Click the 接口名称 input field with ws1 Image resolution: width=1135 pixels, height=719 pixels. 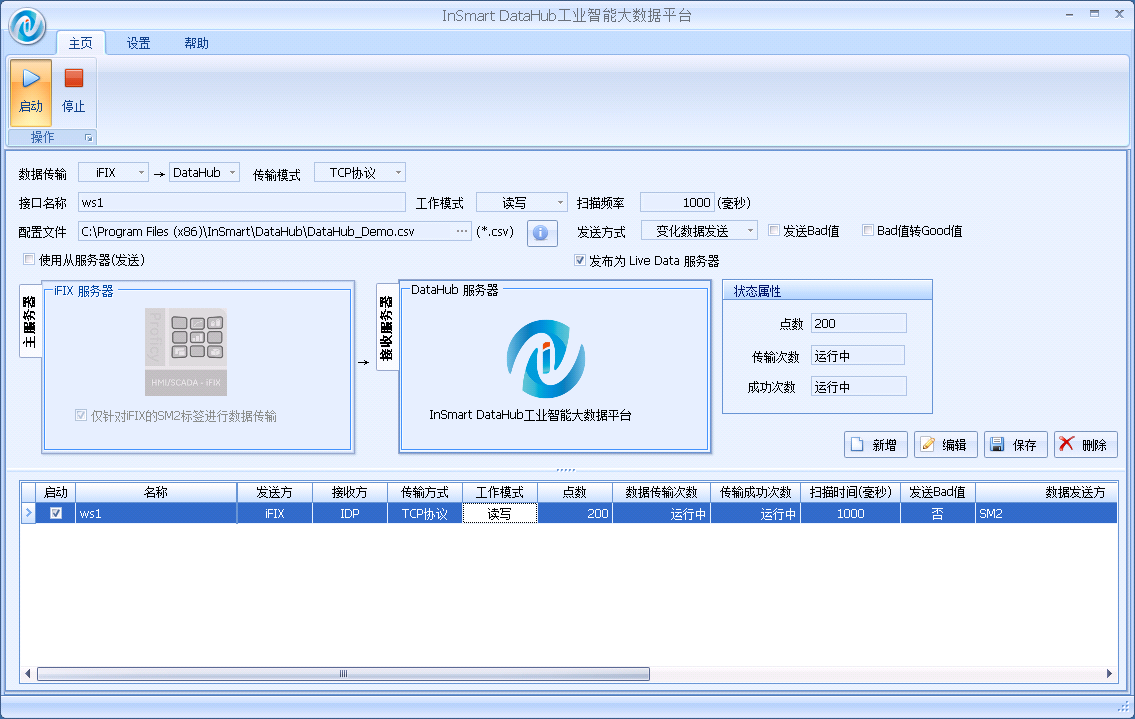242,203
